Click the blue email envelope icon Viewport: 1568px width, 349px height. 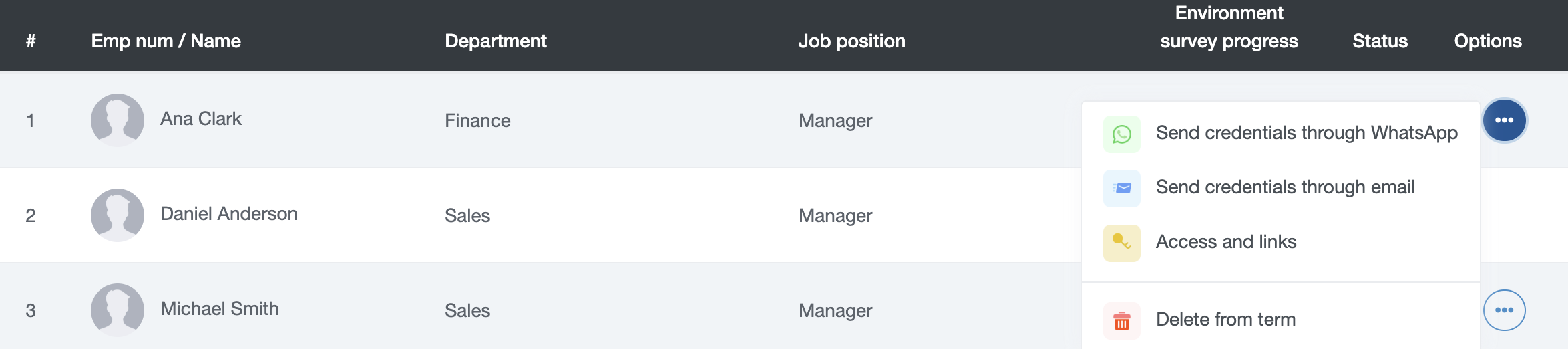(x=1122, y=189)
